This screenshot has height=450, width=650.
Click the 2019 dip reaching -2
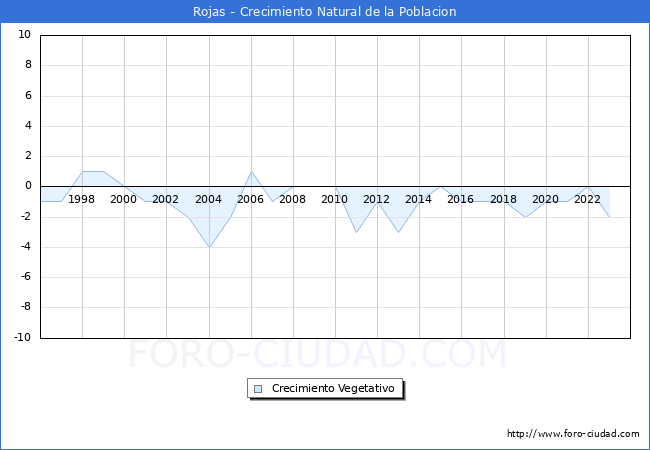525,217
